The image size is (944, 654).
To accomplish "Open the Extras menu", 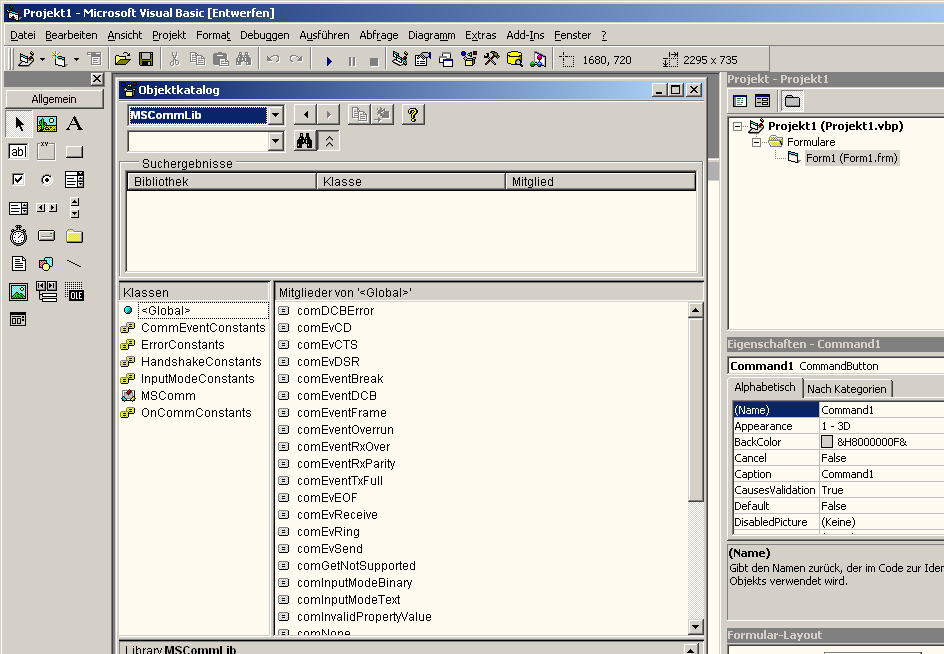I will click(x=480, y=35).
